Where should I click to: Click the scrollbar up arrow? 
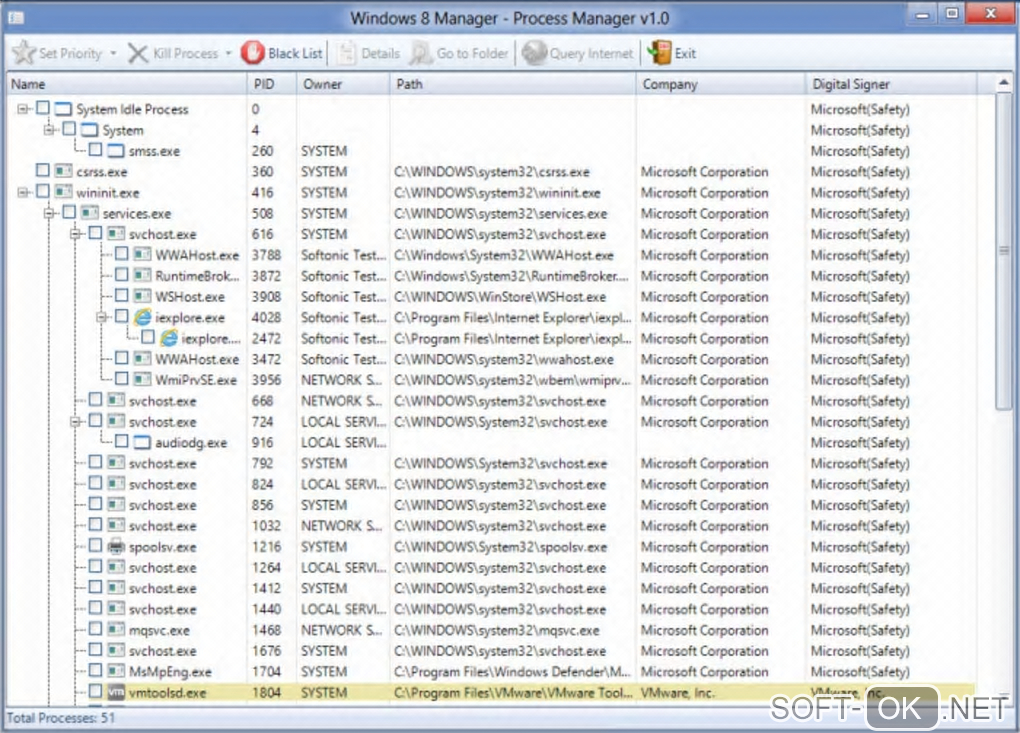point(1004,83)
